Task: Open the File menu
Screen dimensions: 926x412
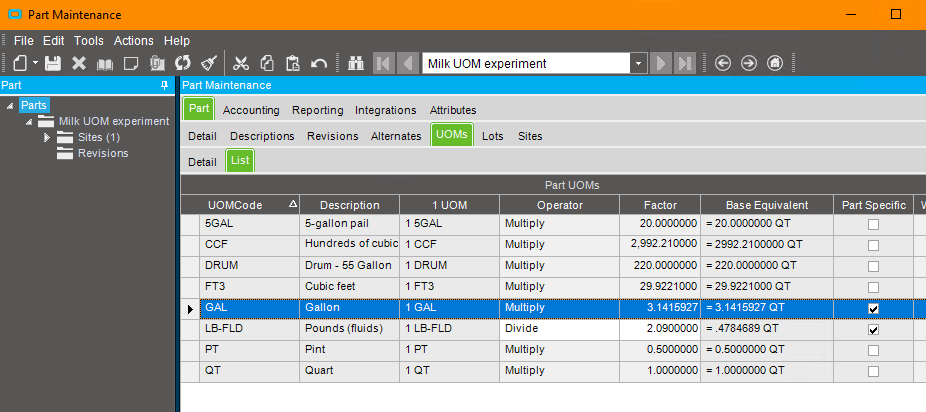Action: (24, 41)
